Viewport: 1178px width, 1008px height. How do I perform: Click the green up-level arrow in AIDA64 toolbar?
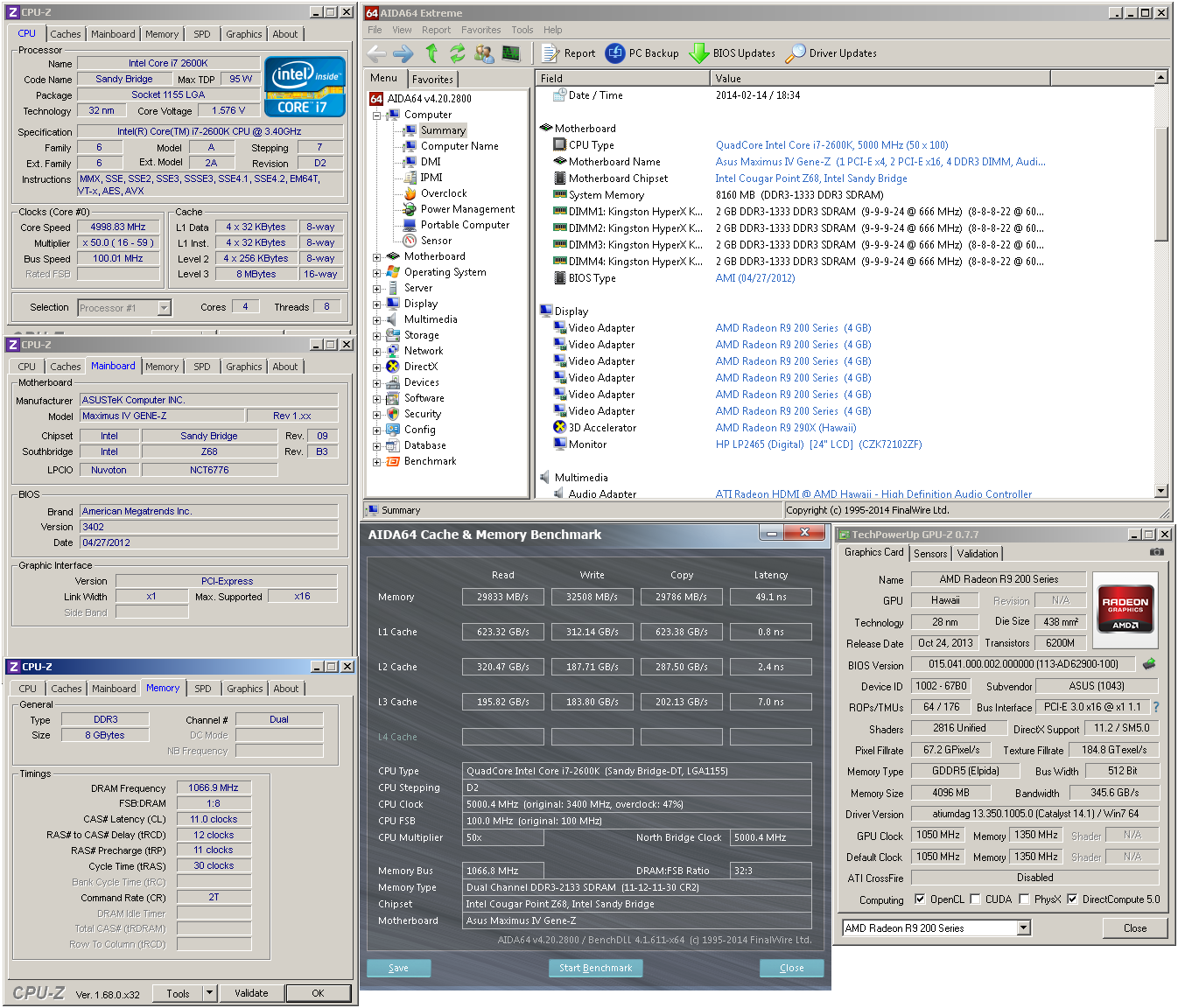431,53
